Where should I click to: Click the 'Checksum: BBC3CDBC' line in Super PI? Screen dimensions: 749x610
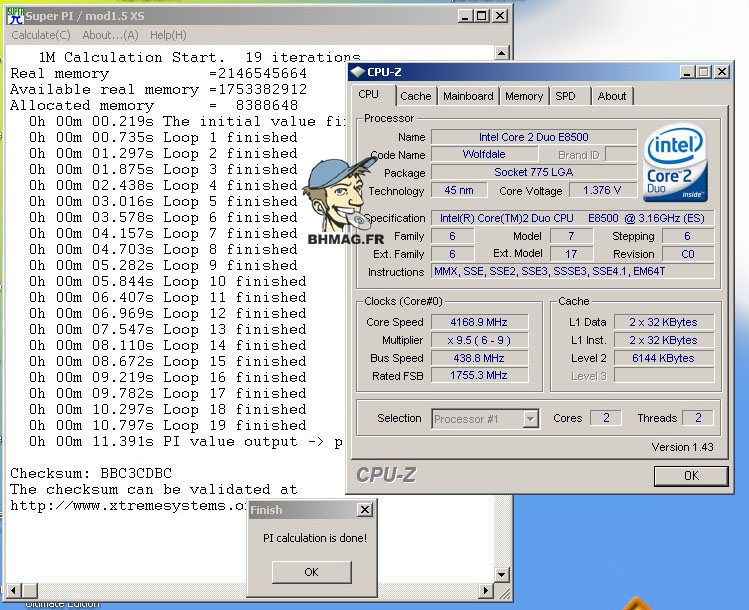click(x=91, y=473)
